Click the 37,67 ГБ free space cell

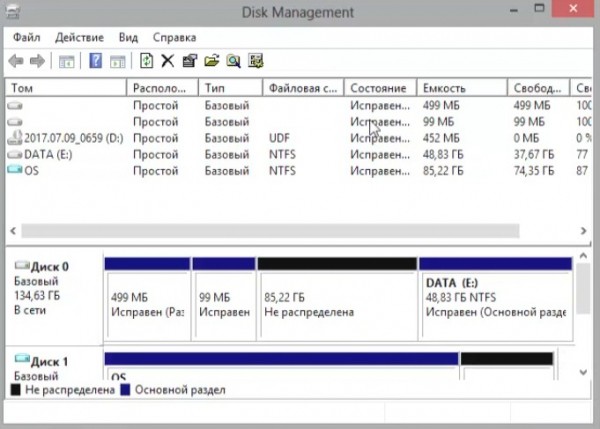click(x=534, y=155)
